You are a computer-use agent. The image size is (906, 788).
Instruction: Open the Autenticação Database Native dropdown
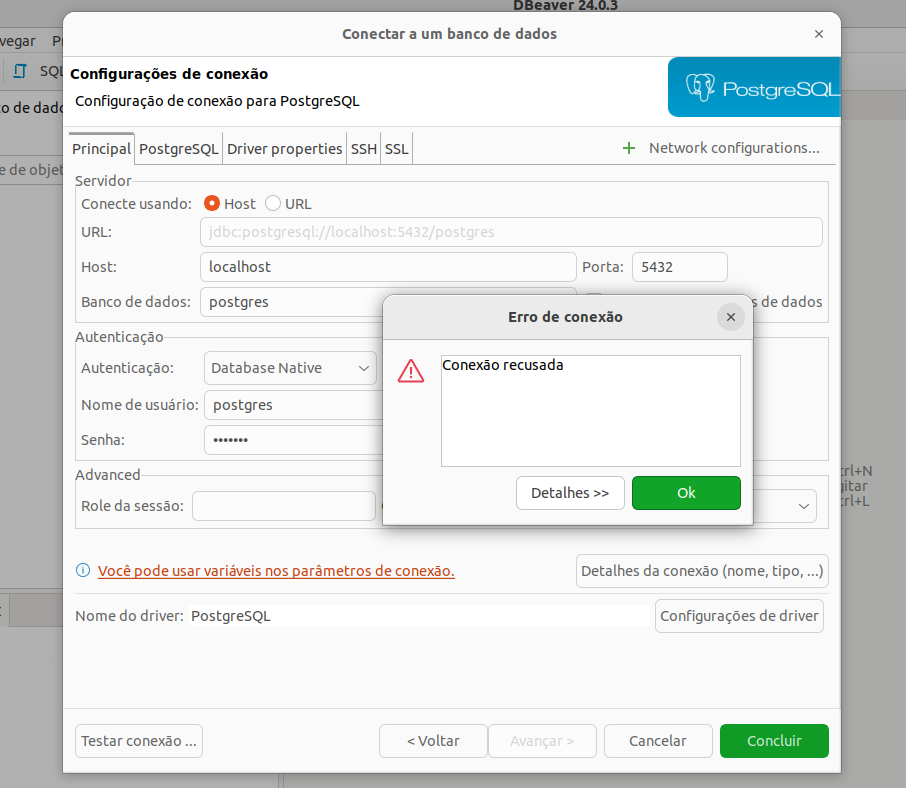coord(290,368)
